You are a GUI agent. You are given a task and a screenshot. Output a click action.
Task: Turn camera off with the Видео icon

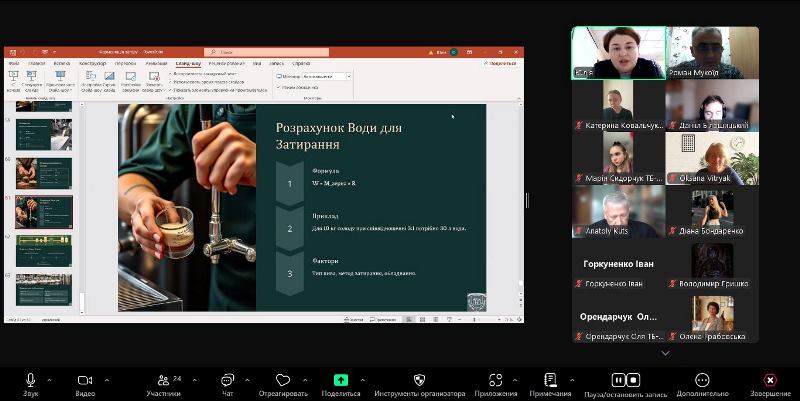(85, 380)
